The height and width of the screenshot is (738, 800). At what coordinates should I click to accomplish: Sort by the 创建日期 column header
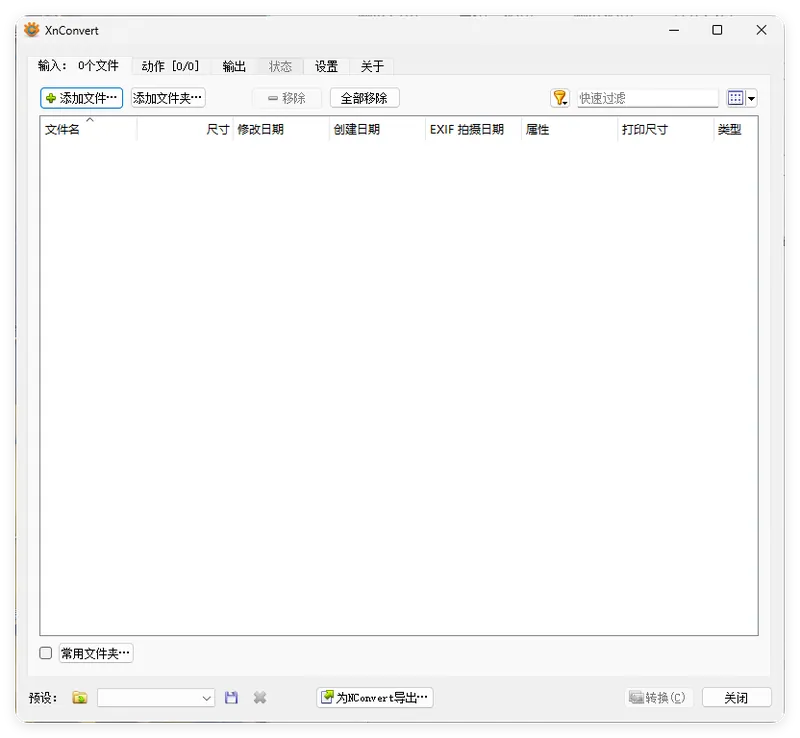[x=377, y=130]
